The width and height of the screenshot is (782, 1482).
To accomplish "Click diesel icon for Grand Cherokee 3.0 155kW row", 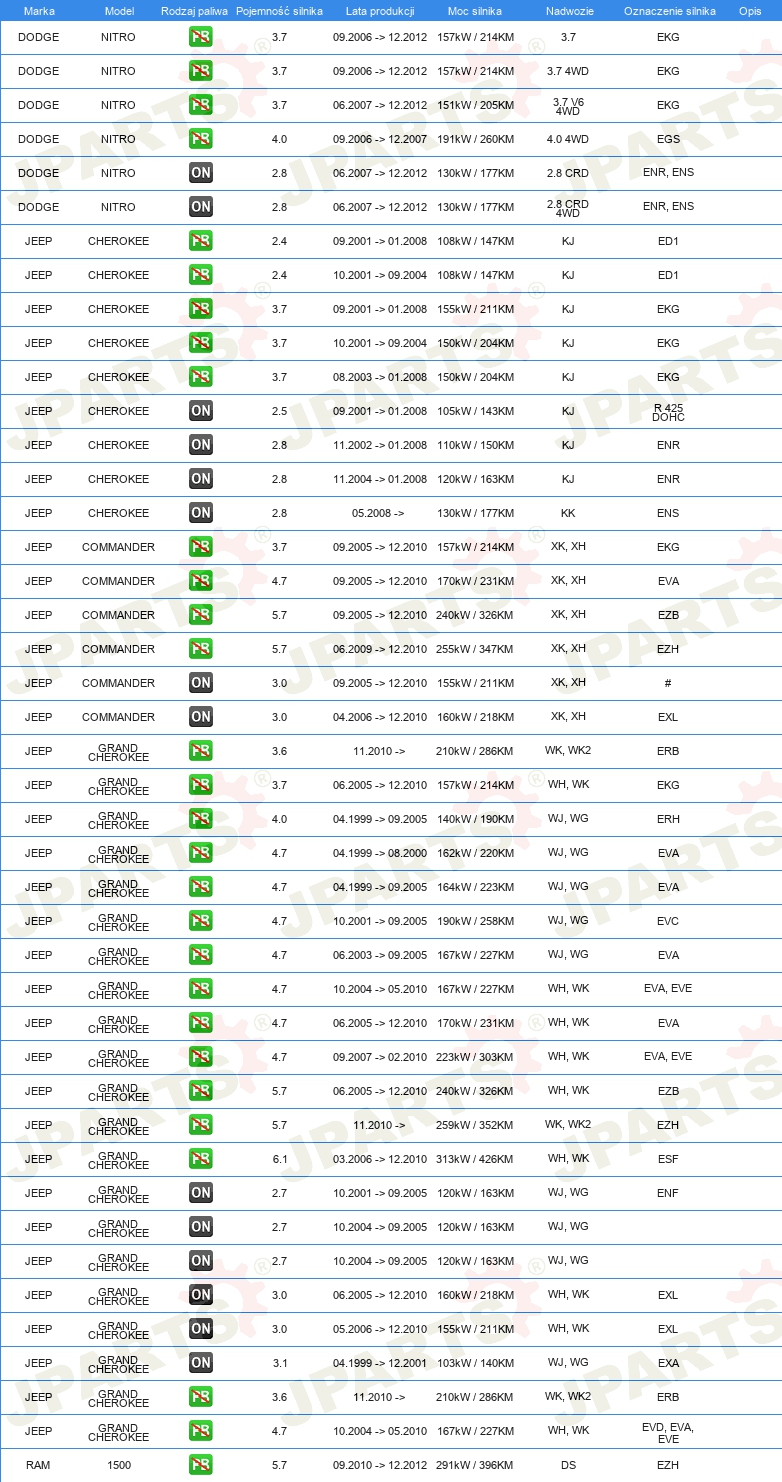I will click(201, 1329).
